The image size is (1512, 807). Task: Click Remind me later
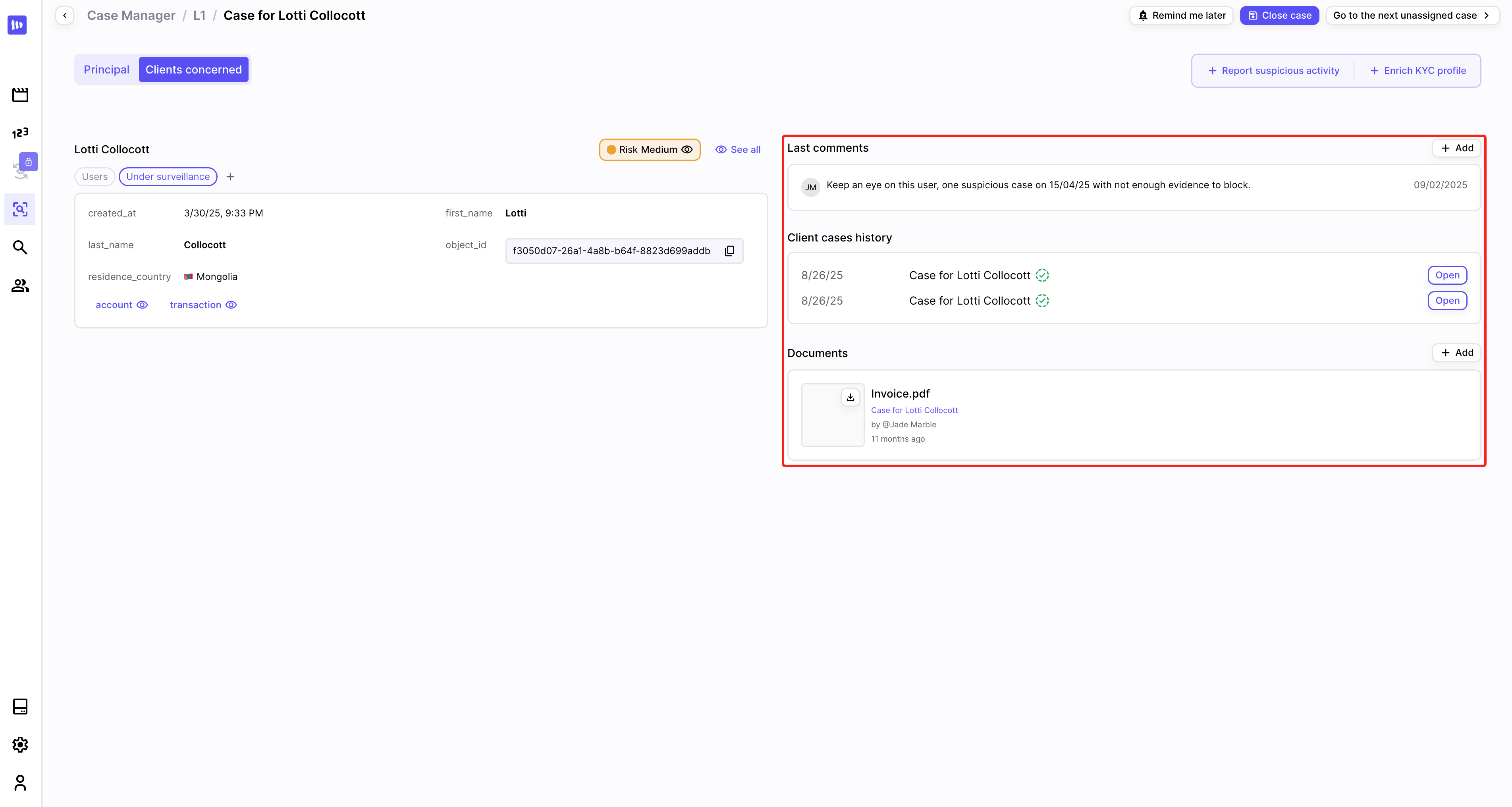1181,15
